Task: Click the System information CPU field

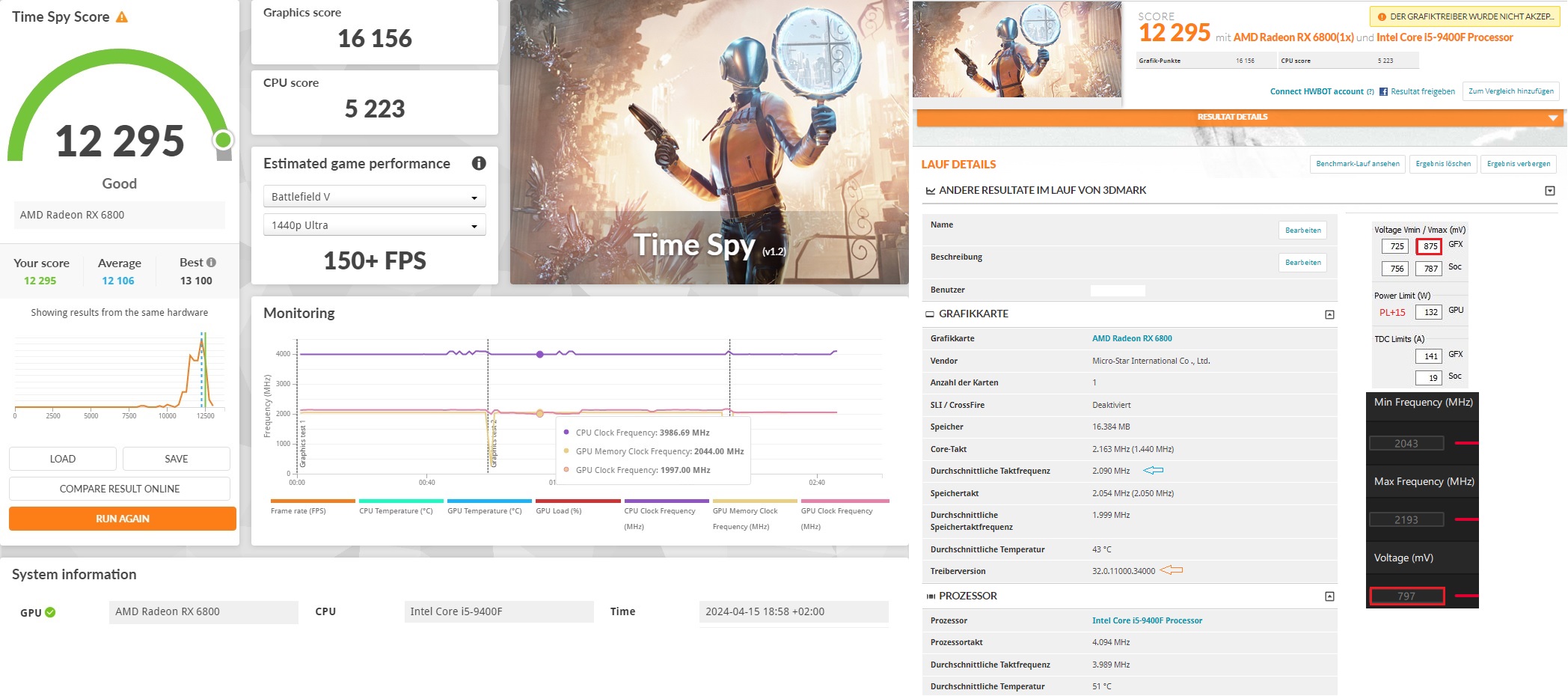Action: pos(498,611)
